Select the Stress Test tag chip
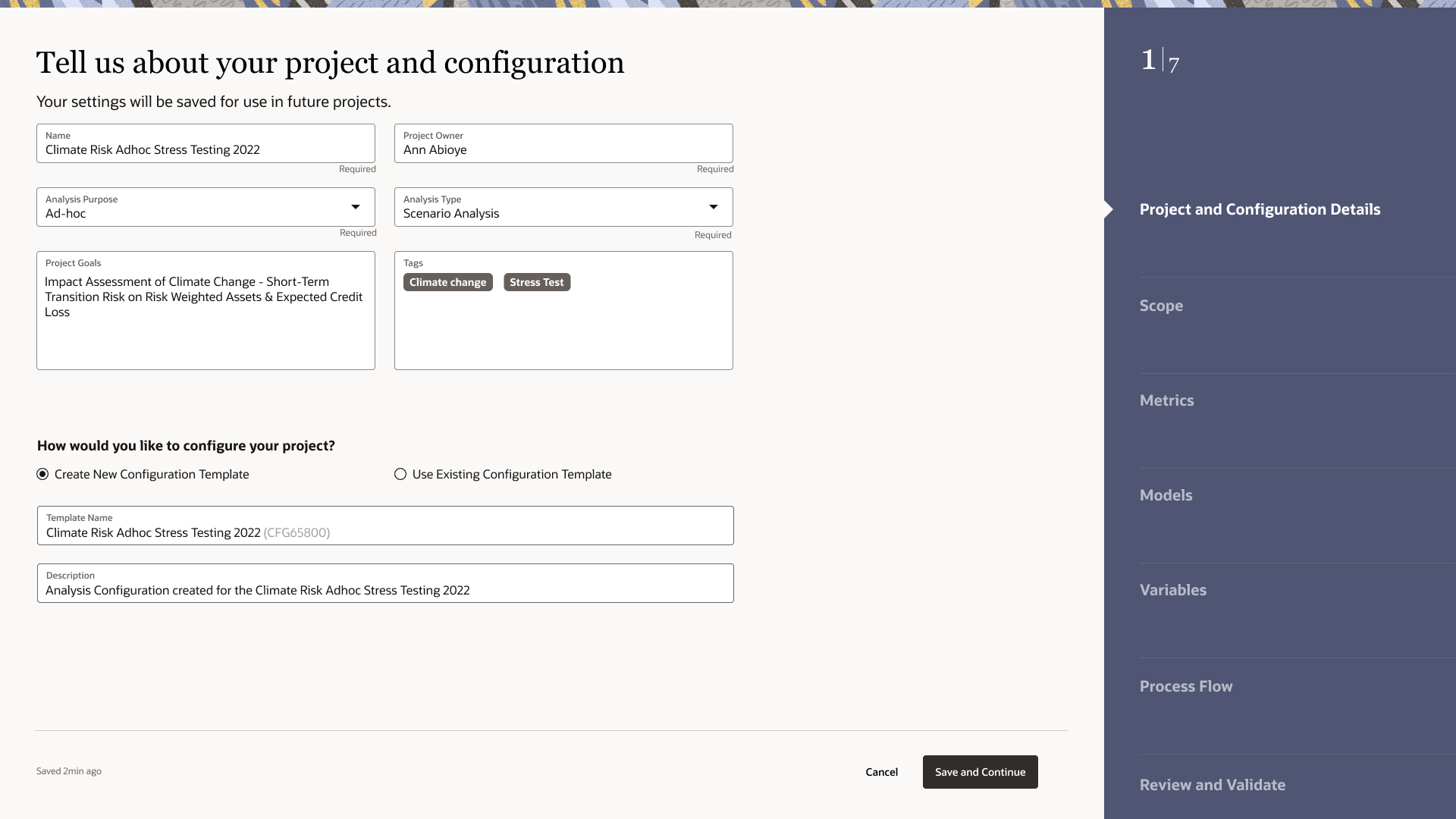1456x819 pixels. [537, 282]
